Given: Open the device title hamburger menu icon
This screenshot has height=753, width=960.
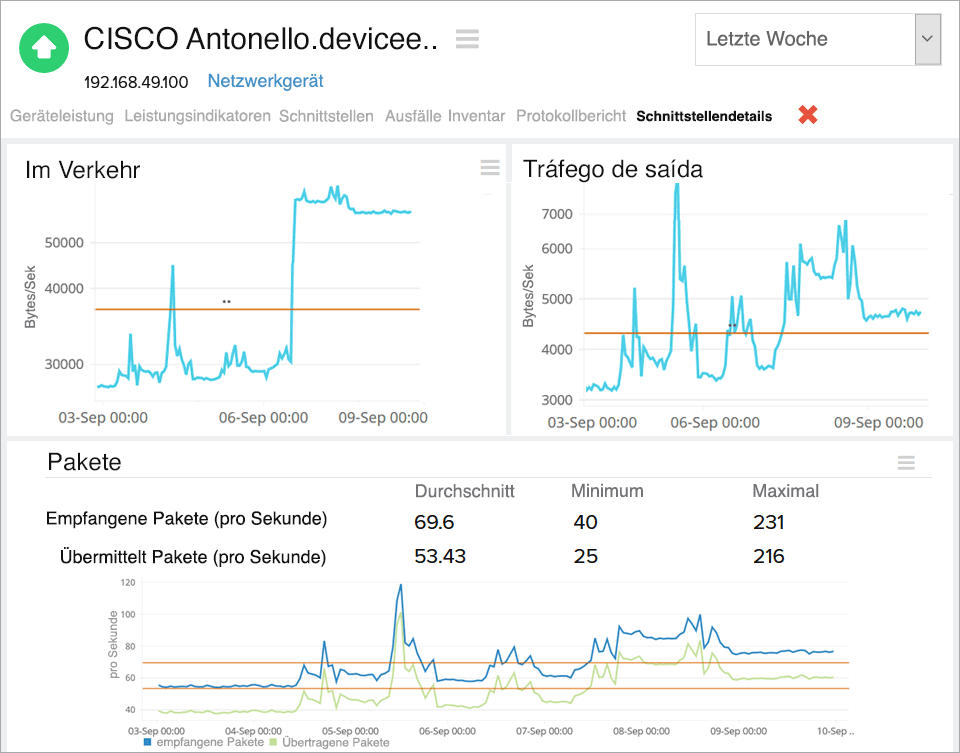Looking at the screenshot, I should pos(466,38).
